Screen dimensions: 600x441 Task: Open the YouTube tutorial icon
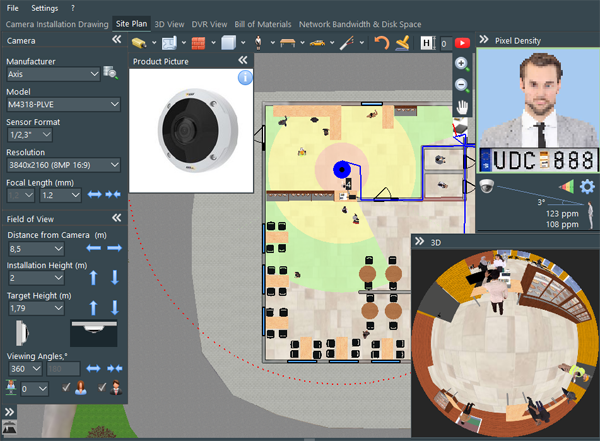[x=462, y=43]
